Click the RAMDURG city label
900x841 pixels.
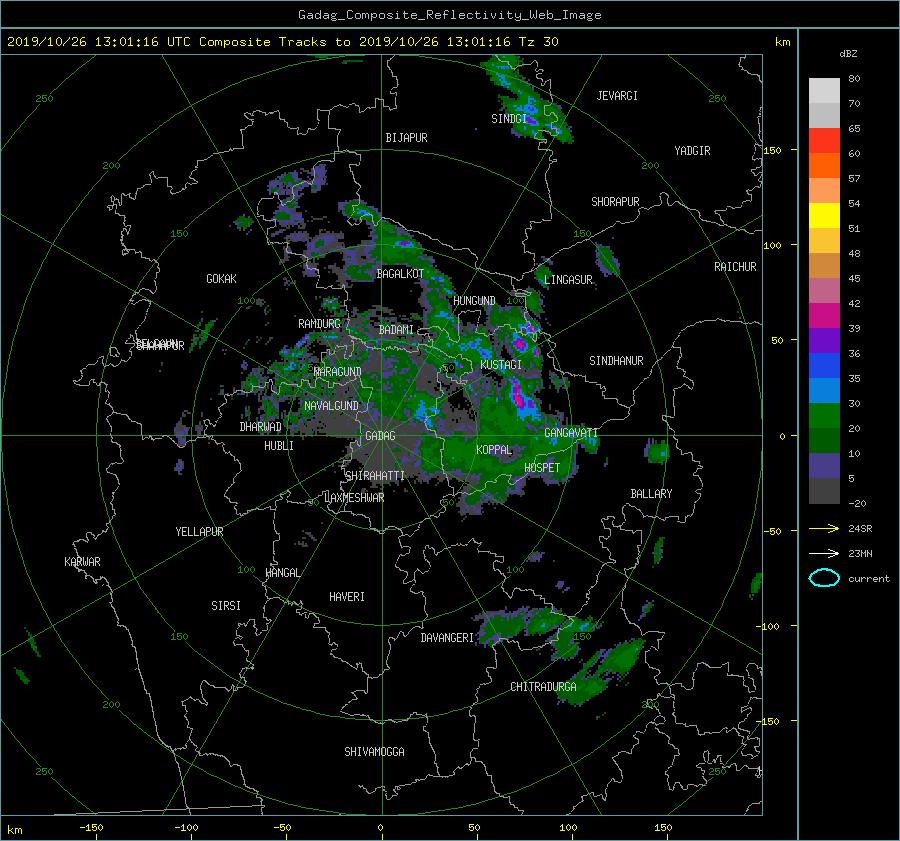coord(319,324)
